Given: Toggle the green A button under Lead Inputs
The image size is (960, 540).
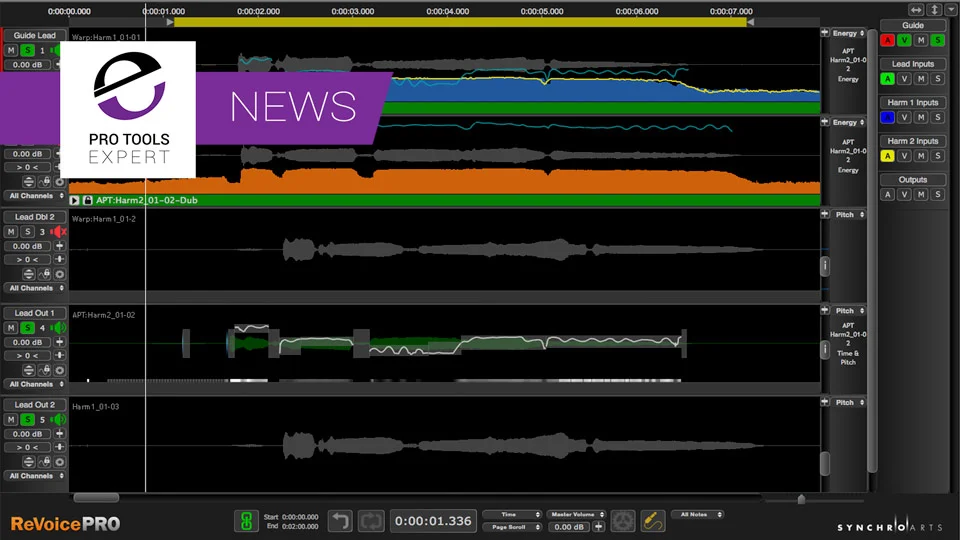Looking at the screenshot, I should click(x=887, y=79).
